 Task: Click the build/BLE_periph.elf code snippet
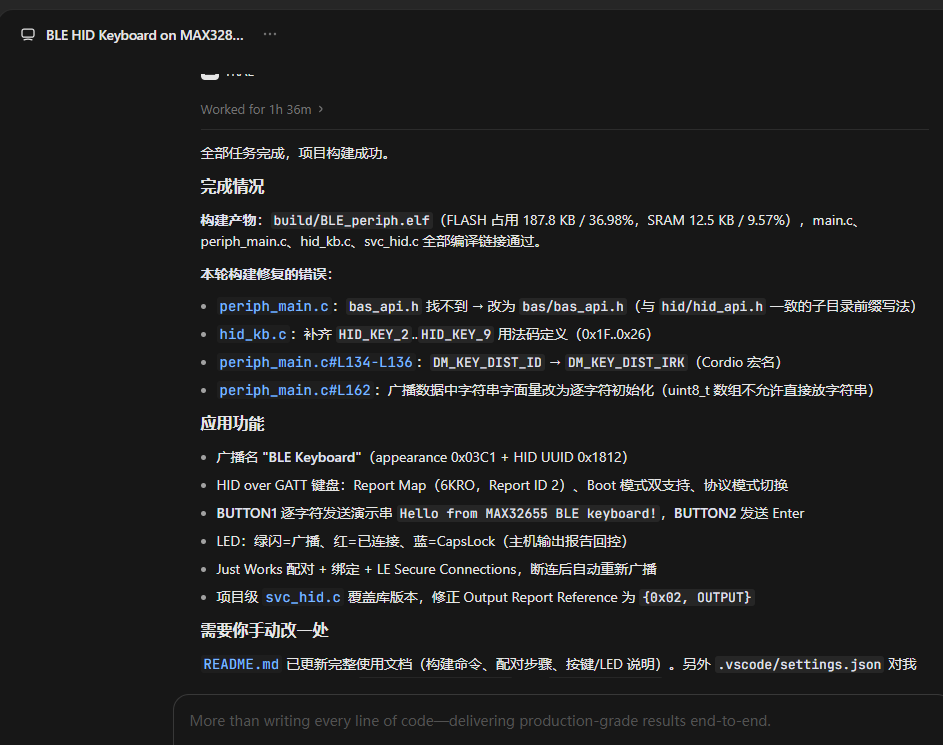[x=352, y=221]
